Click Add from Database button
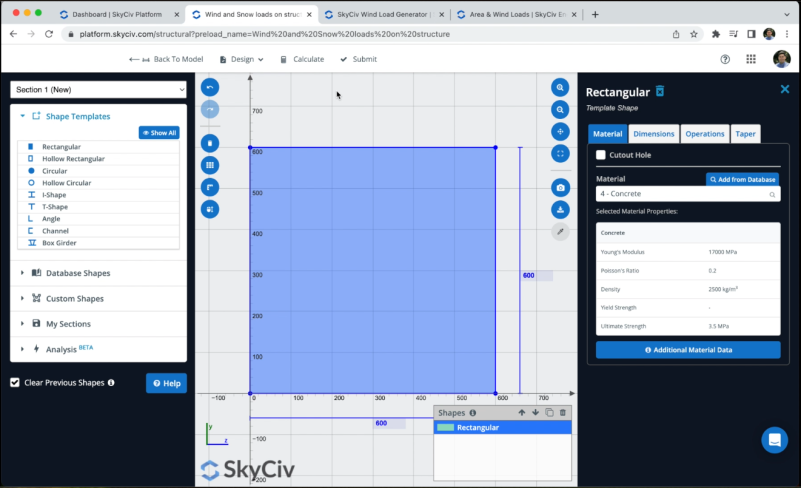 [742, 179]
